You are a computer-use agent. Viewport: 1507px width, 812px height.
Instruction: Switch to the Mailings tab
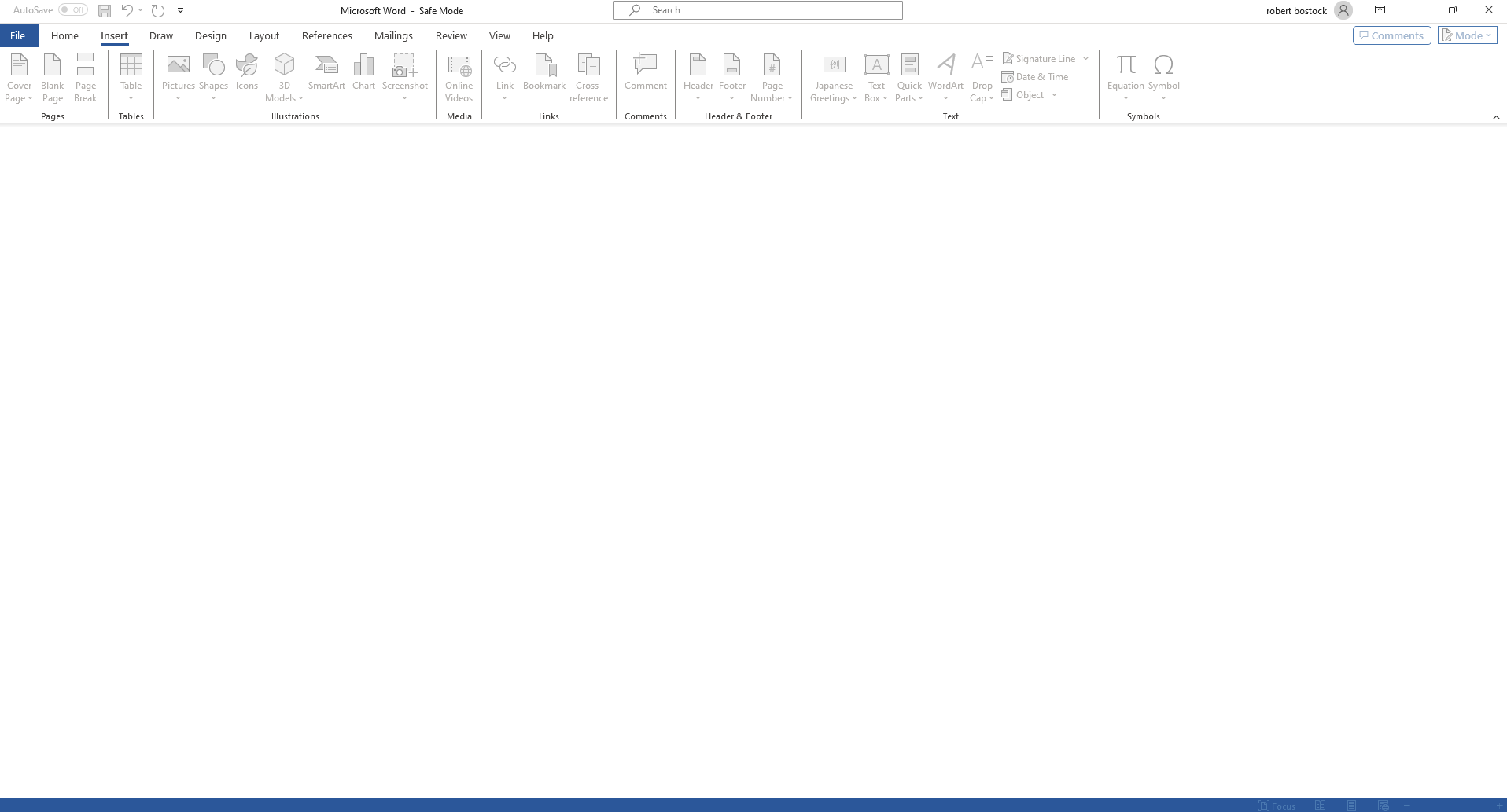point(393,35)
